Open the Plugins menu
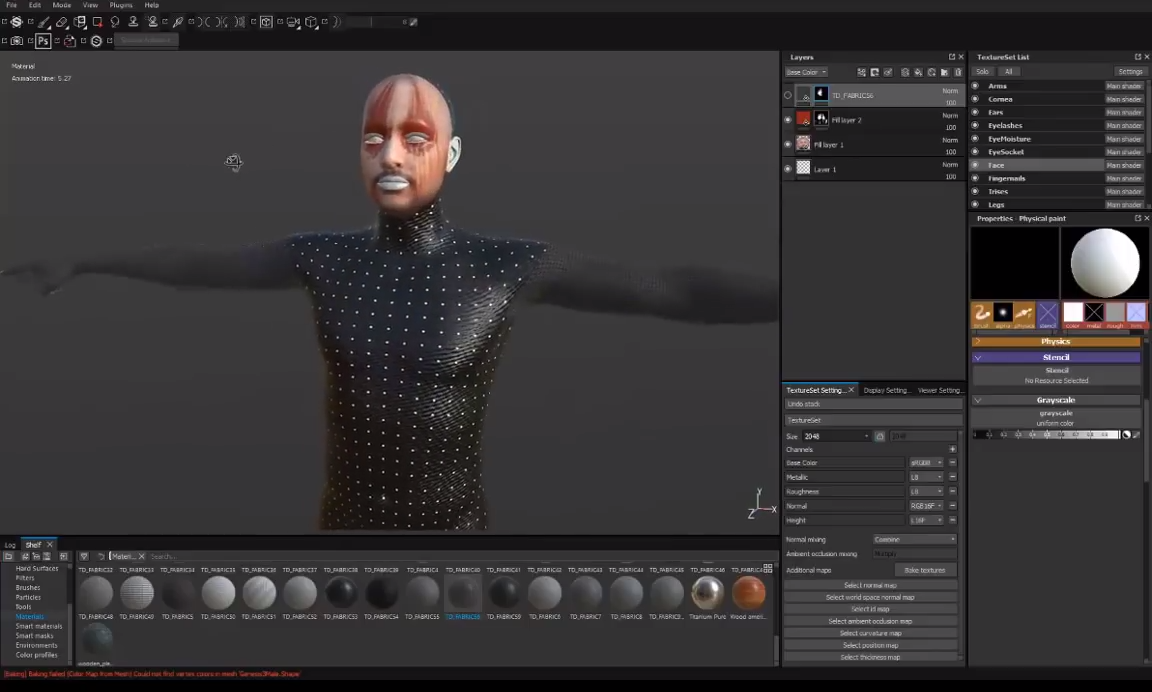The image size is (1152, 692). [121, 5]
